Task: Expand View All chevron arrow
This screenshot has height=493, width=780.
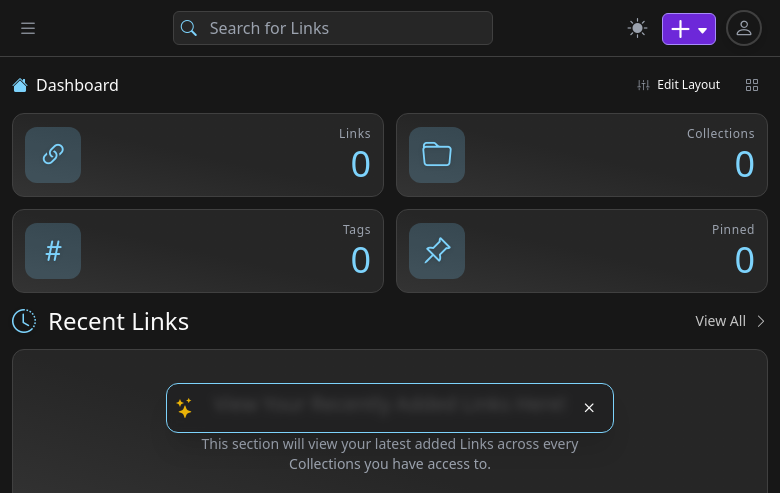Action: coord(761,321)
